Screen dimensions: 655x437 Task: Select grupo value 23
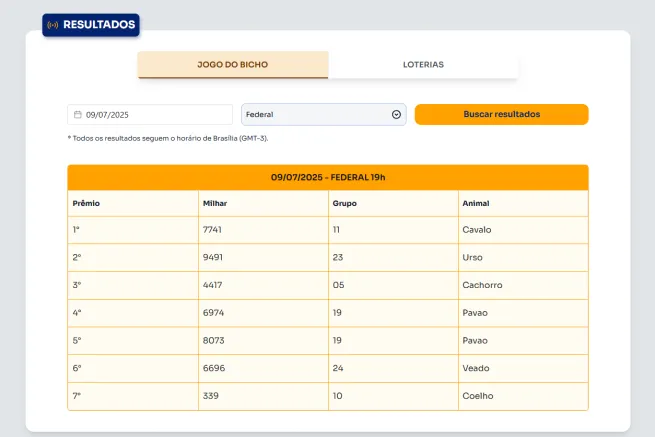point(393,257)
